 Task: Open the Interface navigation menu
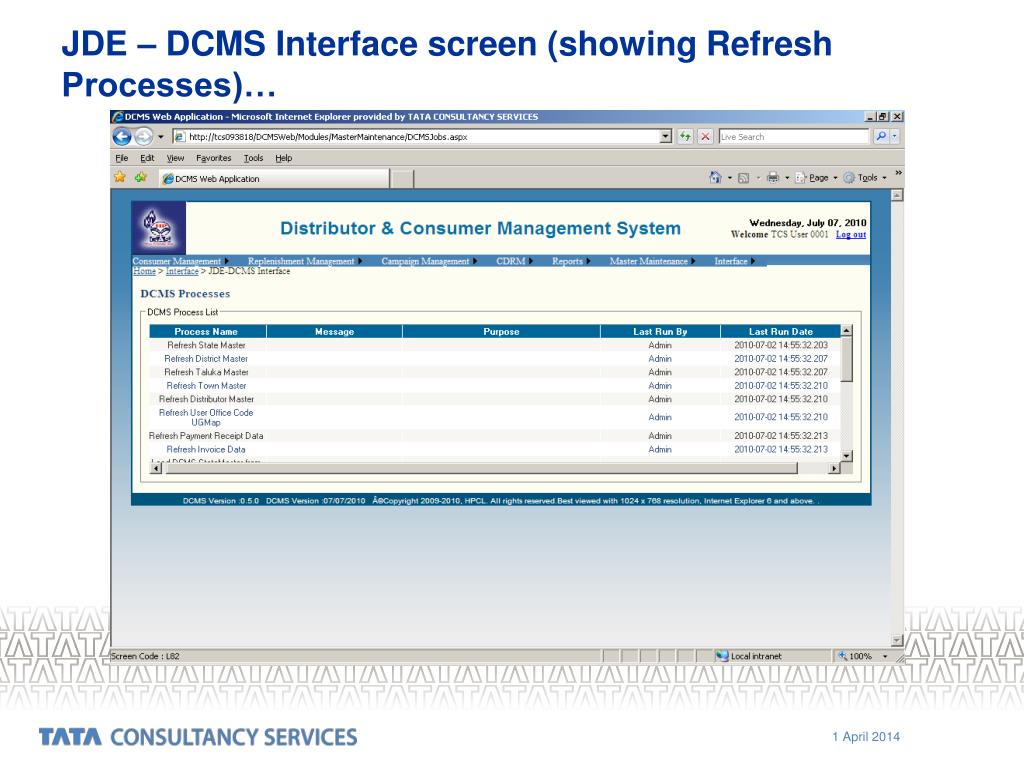(x=734, y=261)
